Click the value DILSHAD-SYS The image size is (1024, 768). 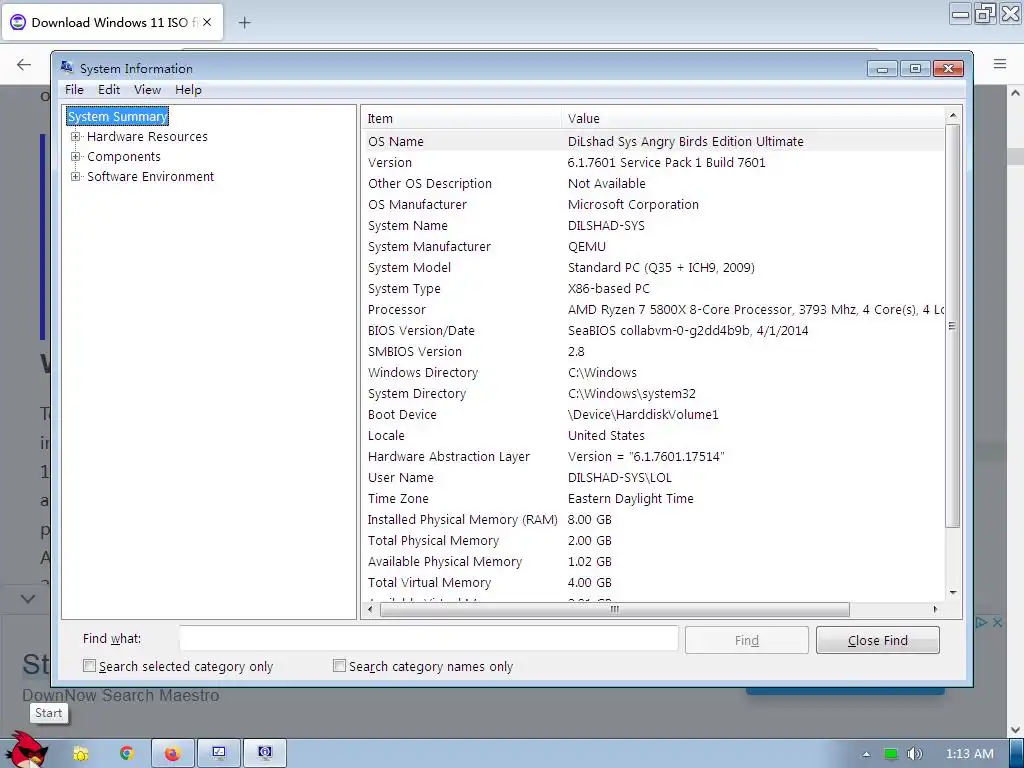click(x=606, y=225)
